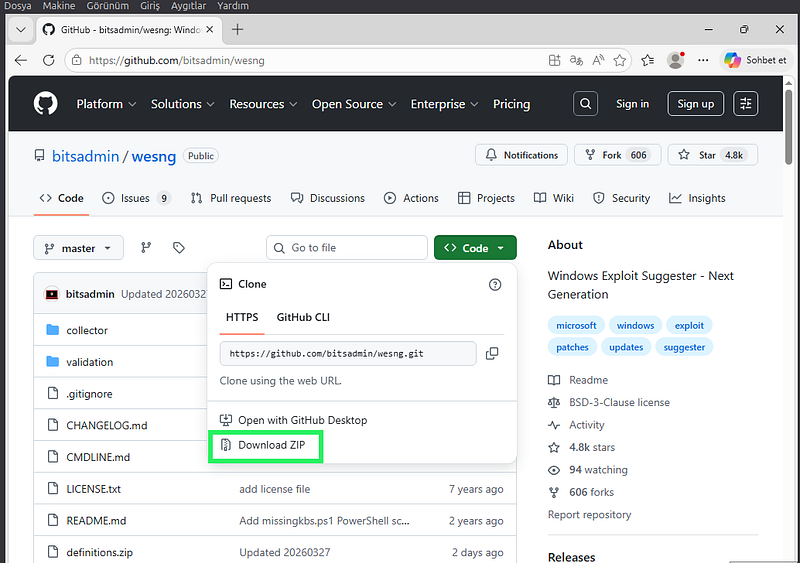Screen dimensions: 800x563
Task: Open the browser profile avatar
Action: tap(676, 60)
